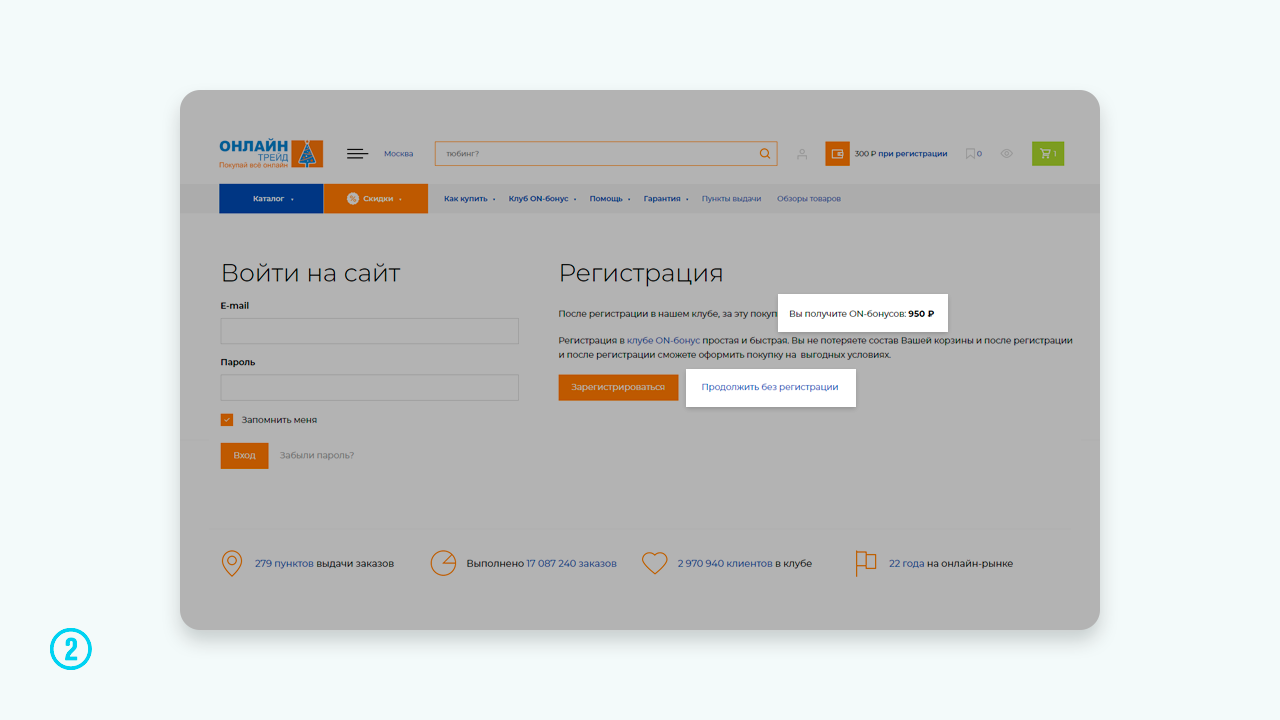Screen dimensions: 1280x720
Task: Open Пункты выдачи menu item
Action: click(731, 198)
